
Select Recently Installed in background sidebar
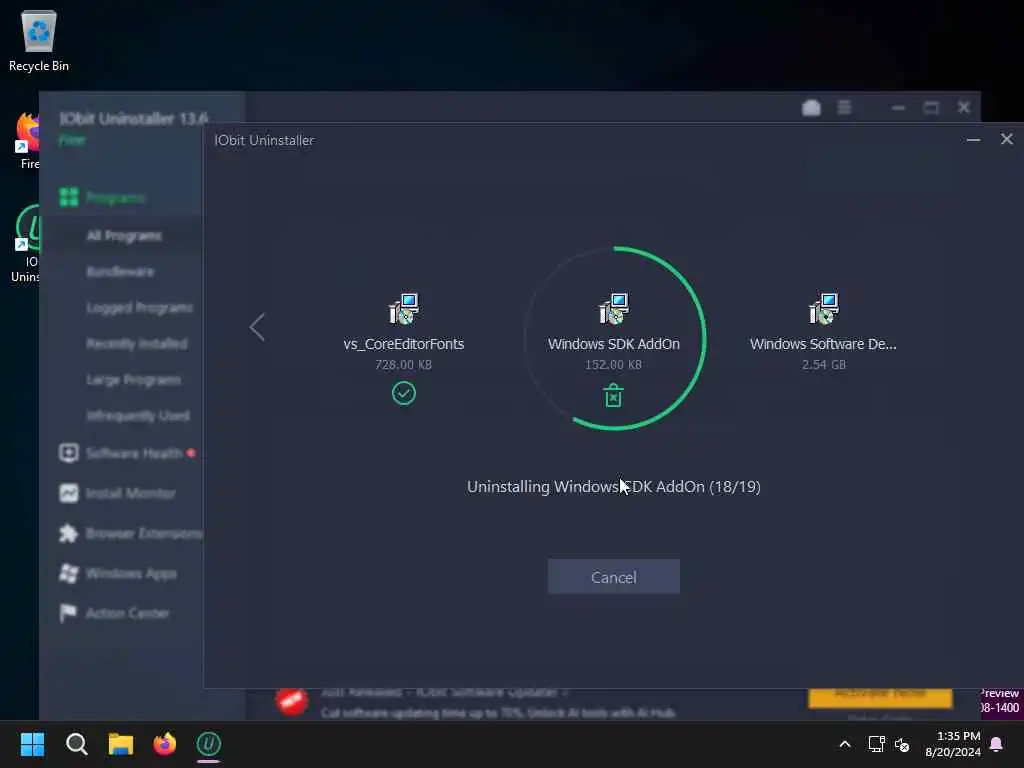(136, 344)
